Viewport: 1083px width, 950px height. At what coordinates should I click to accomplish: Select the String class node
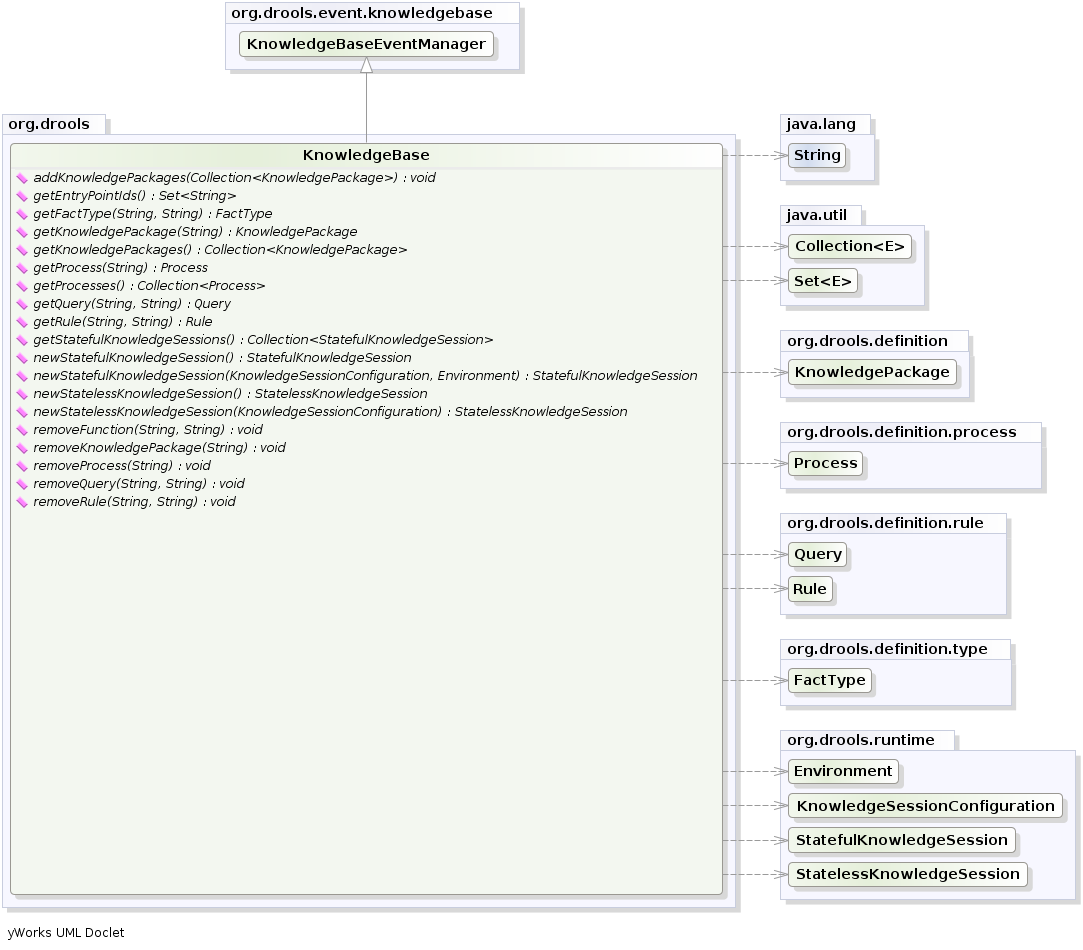click(x=817, y=156)
